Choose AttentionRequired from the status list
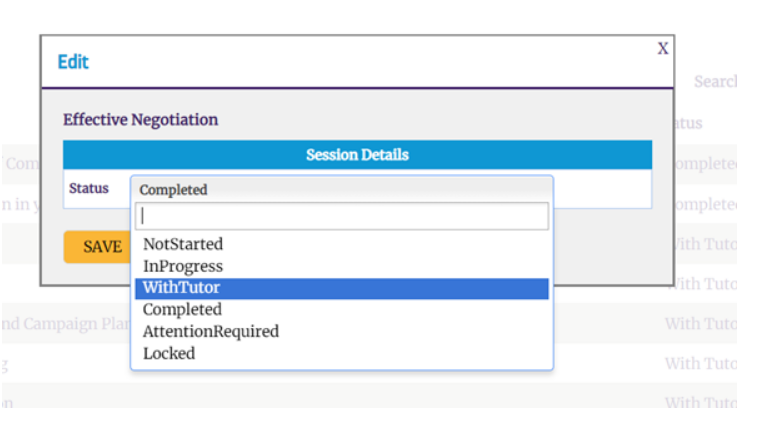Viewport: 772px width, 428px height. coord(211,331)
